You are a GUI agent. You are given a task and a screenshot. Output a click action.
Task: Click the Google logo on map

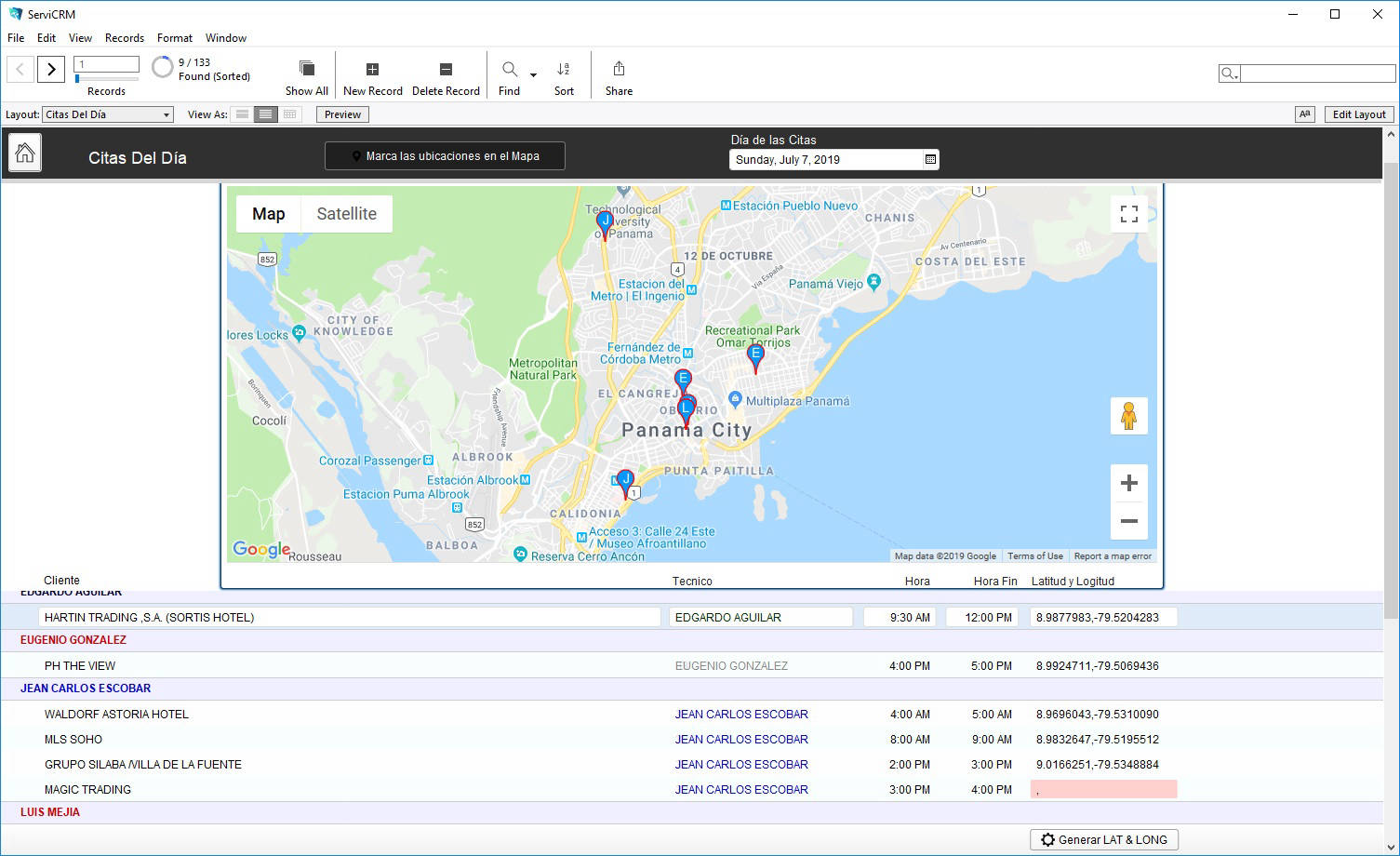tap(261, 549)
